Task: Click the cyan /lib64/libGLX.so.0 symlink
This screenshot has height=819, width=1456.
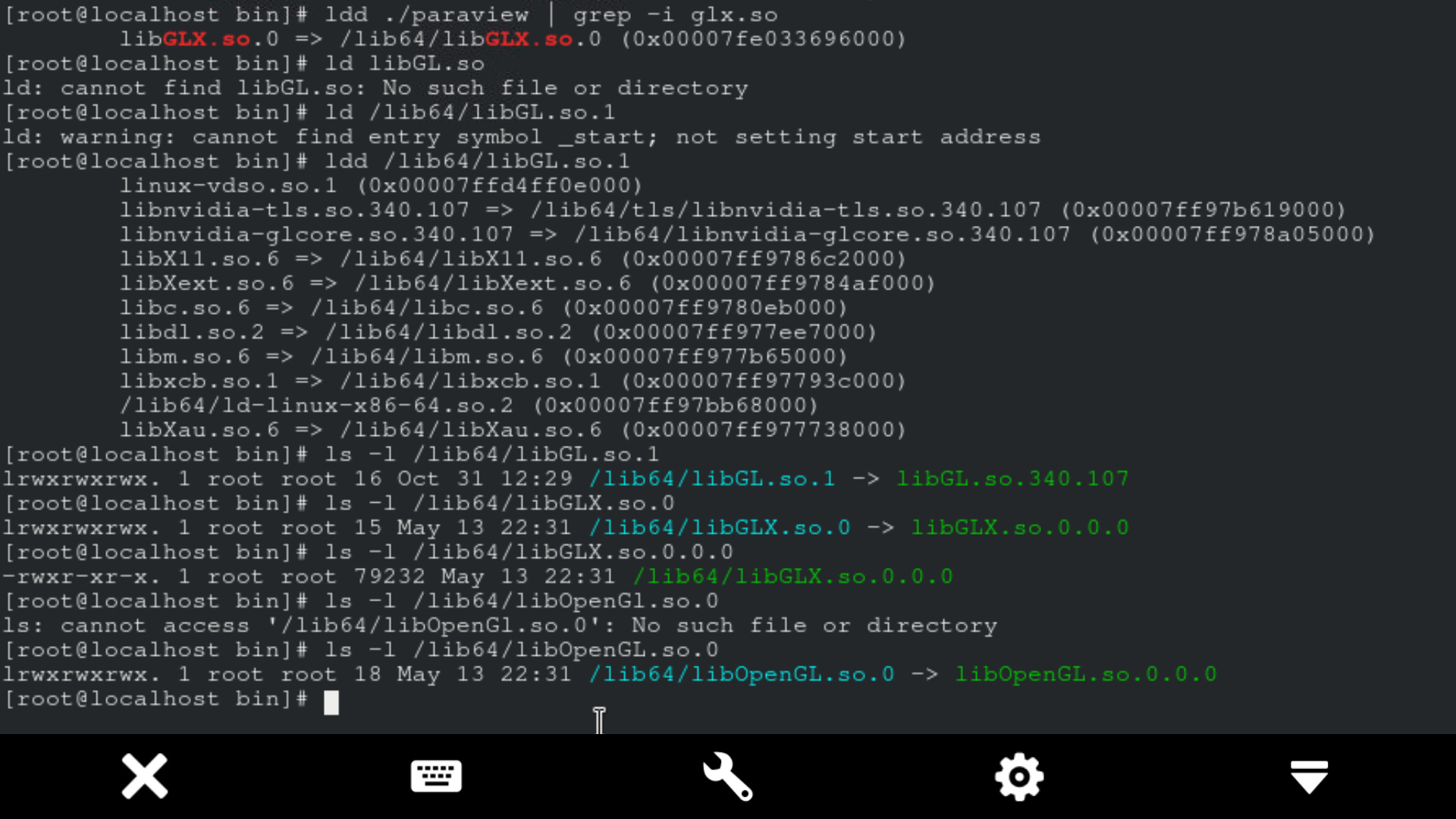Action: coord(720,527)
